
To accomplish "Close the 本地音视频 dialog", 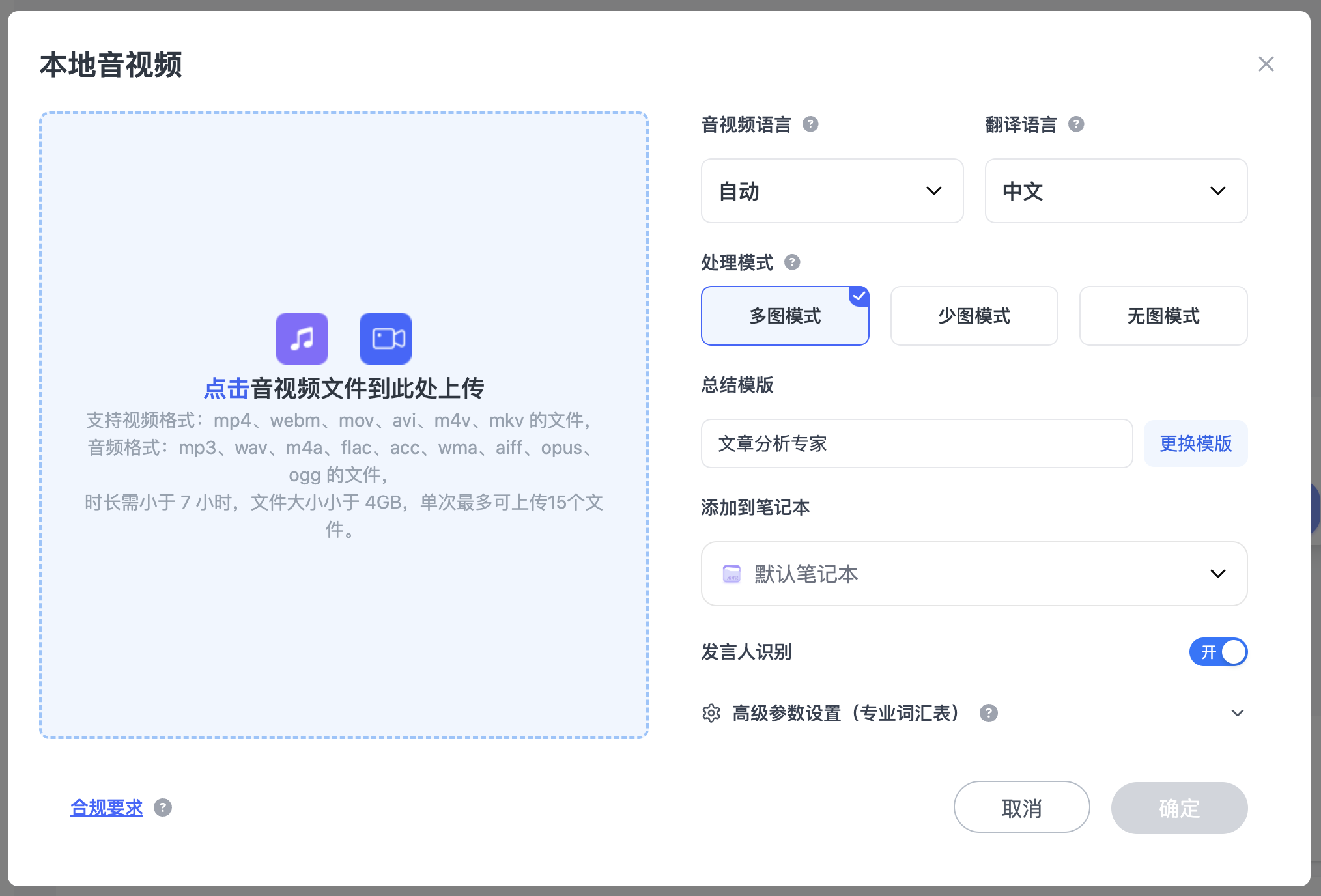I will 1266,64.
